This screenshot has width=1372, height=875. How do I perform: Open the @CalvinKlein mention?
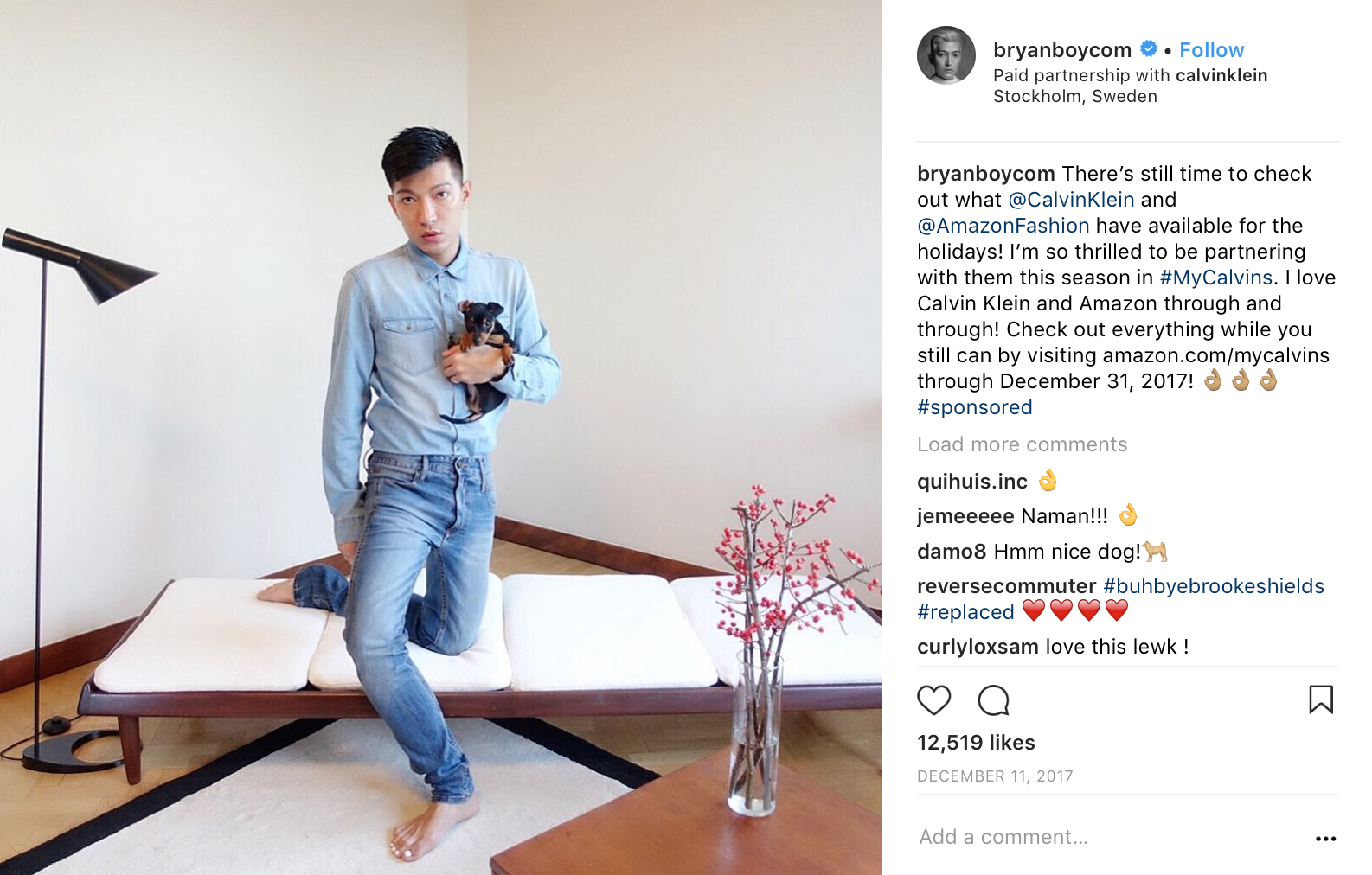point(1071,200)
